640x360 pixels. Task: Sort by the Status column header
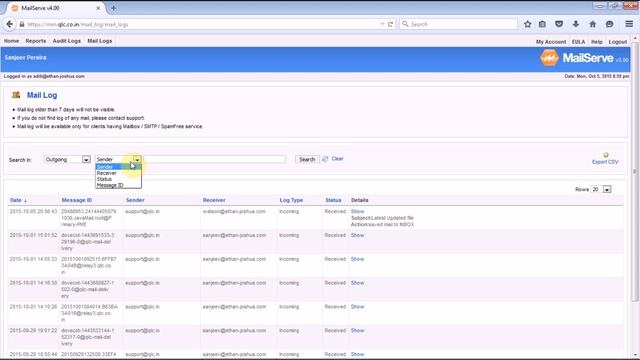pos(333,200)
